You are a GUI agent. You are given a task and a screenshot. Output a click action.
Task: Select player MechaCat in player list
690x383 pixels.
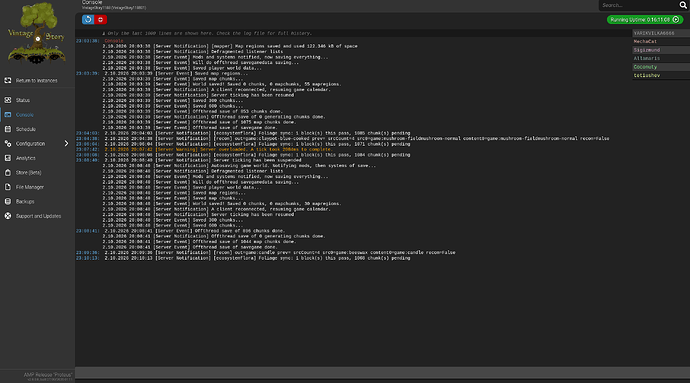pyautogui.click(x=661, y=41)
